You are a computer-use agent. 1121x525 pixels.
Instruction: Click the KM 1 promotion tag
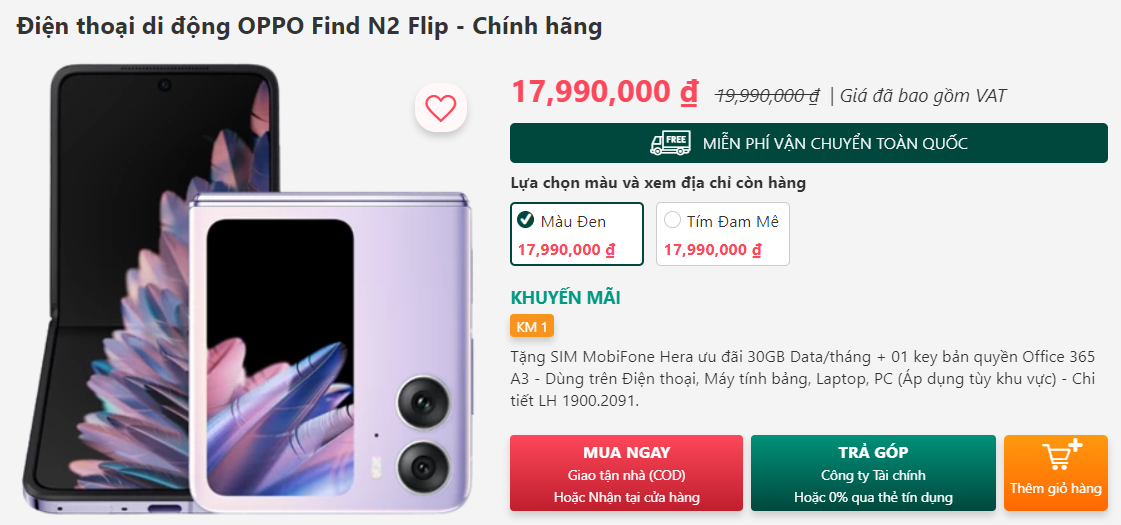(532, 327)
